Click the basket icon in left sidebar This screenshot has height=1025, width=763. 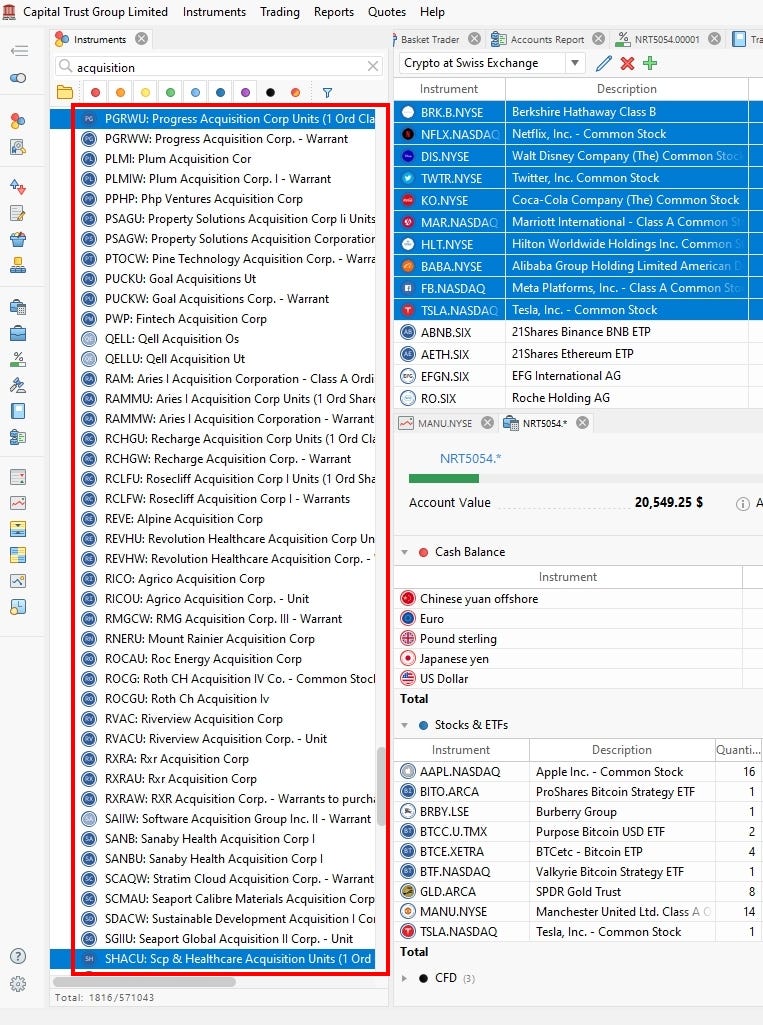coord(18,239)
